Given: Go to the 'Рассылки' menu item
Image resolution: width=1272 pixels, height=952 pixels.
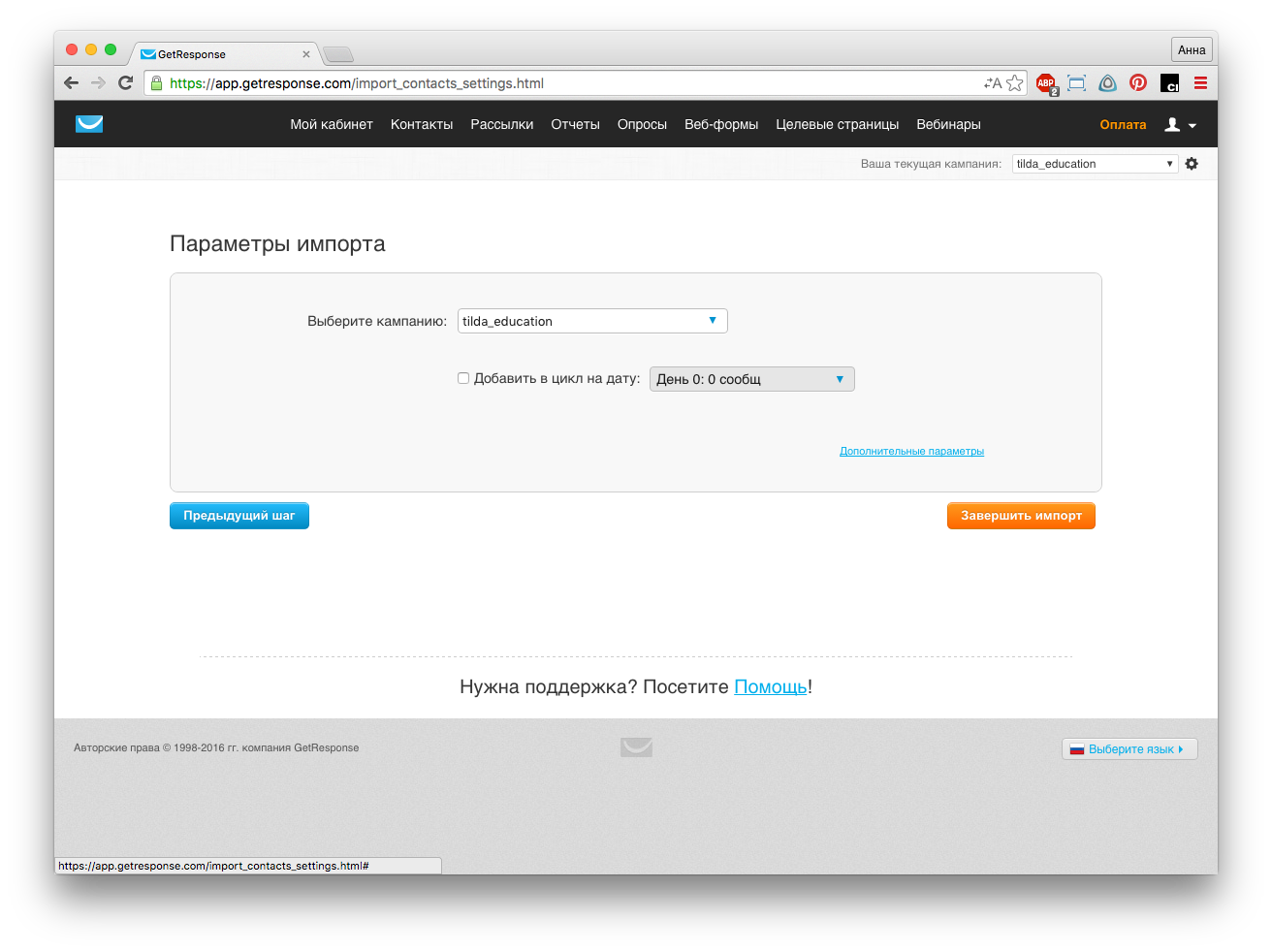Looking at the screenshot, I should pos(501,124).
